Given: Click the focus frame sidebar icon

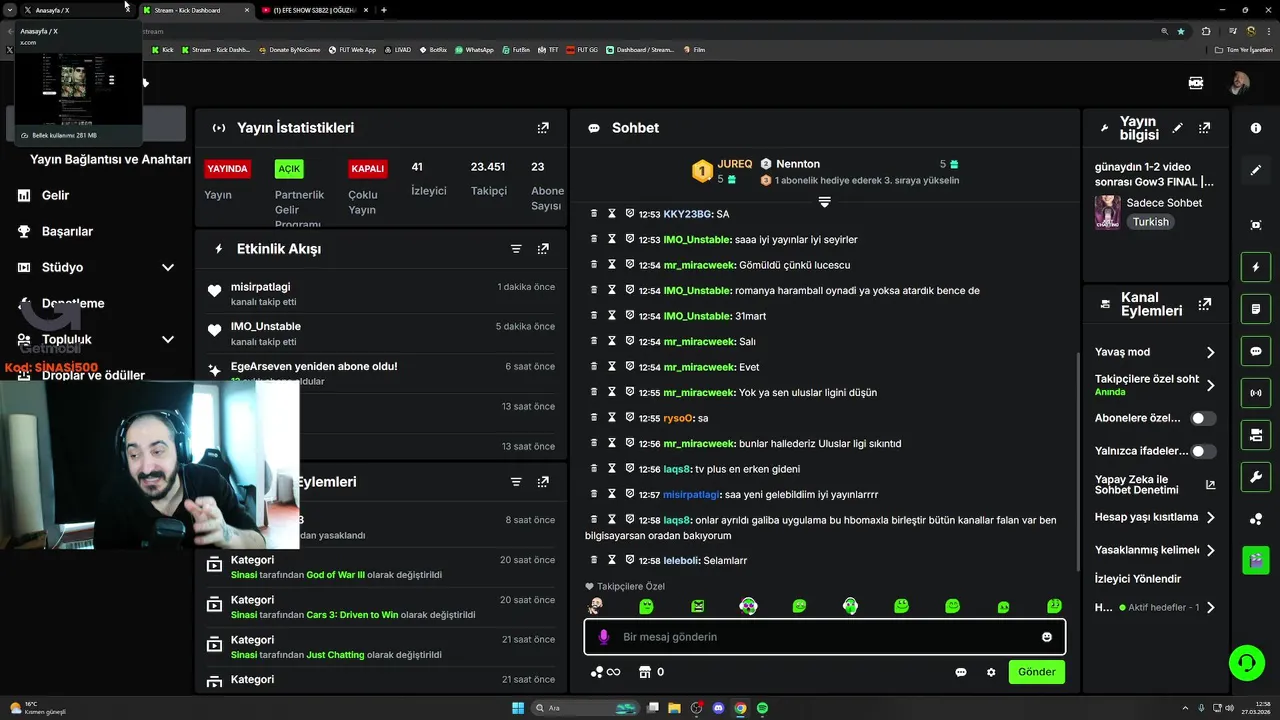Looking at the screenshot, I should pos(1256,226).
